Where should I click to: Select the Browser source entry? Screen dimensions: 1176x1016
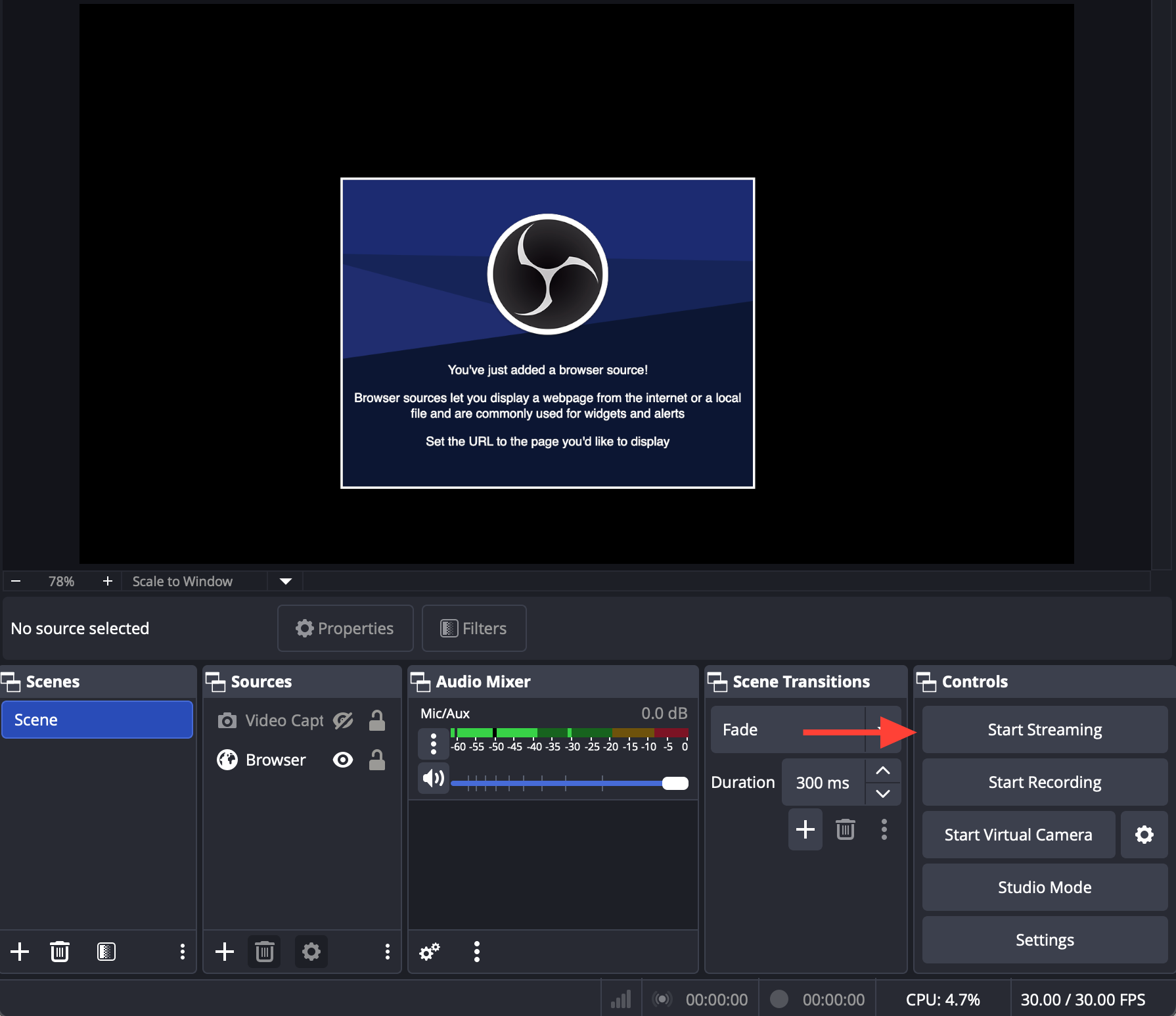coord(275,760)
